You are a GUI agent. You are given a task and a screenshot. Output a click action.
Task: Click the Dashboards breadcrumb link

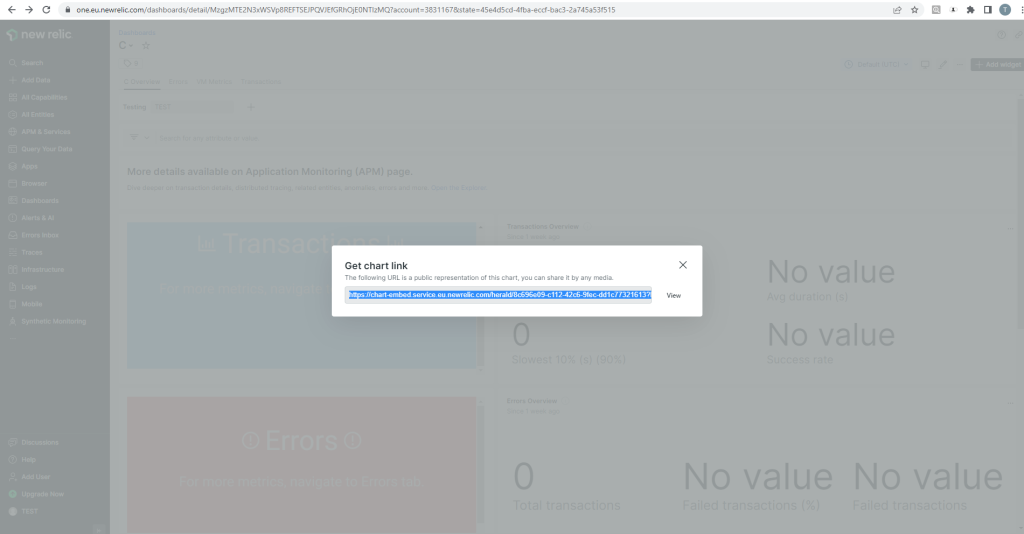pos(137,33)
